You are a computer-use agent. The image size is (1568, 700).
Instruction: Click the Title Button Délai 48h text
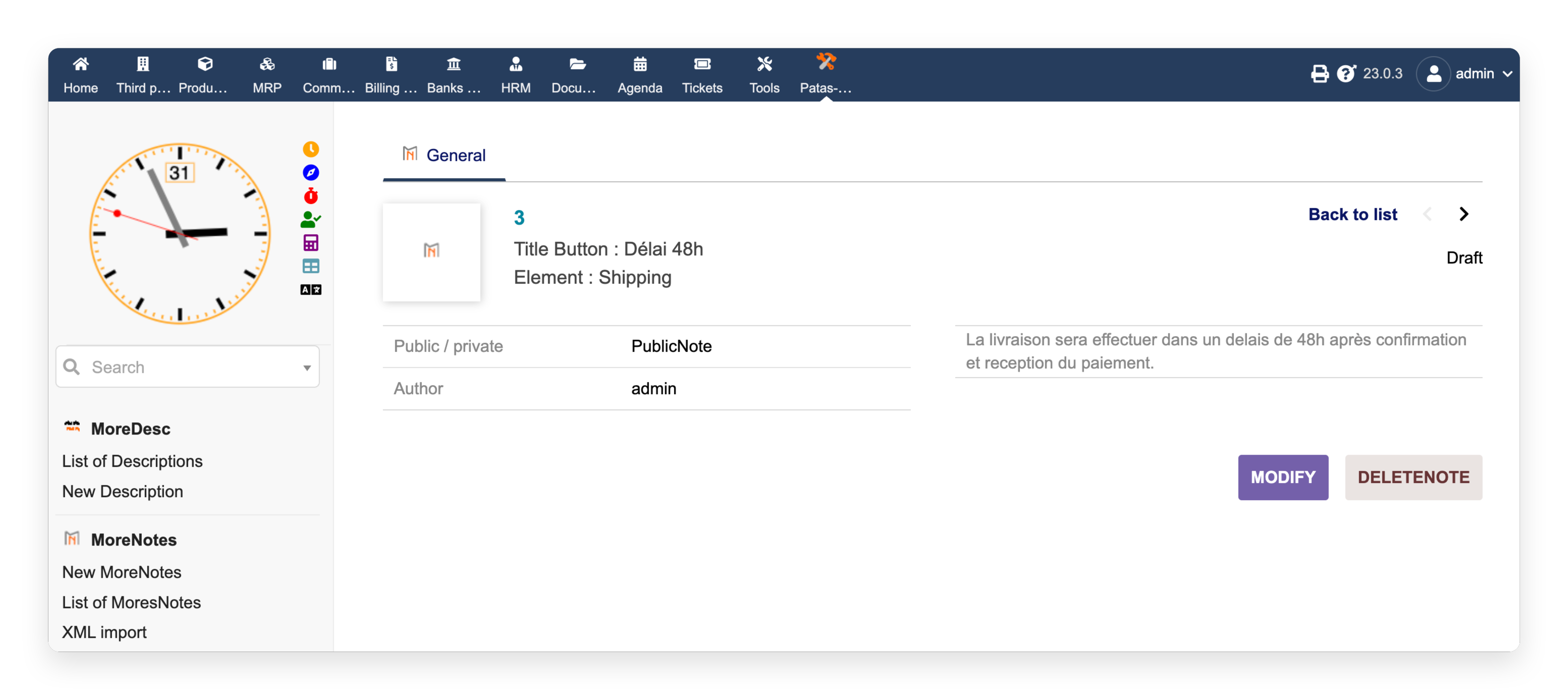click(x=608, y=249)
